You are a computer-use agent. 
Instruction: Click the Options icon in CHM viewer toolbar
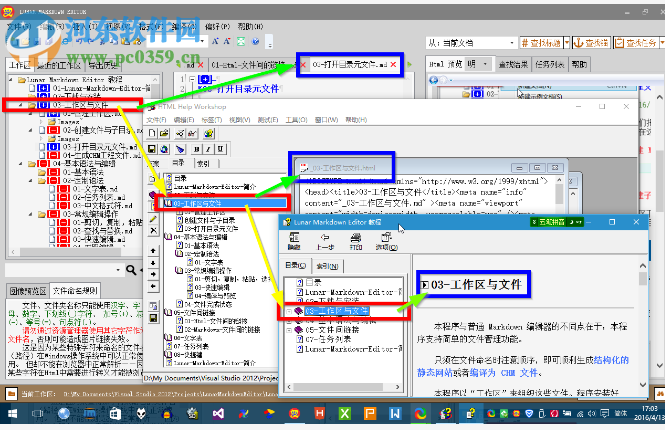point(386,241)
